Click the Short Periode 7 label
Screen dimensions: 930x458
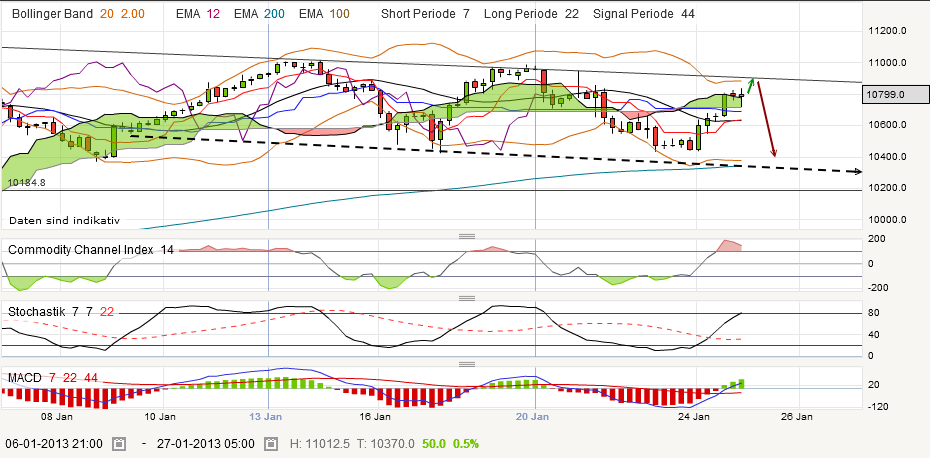(425, 14)
